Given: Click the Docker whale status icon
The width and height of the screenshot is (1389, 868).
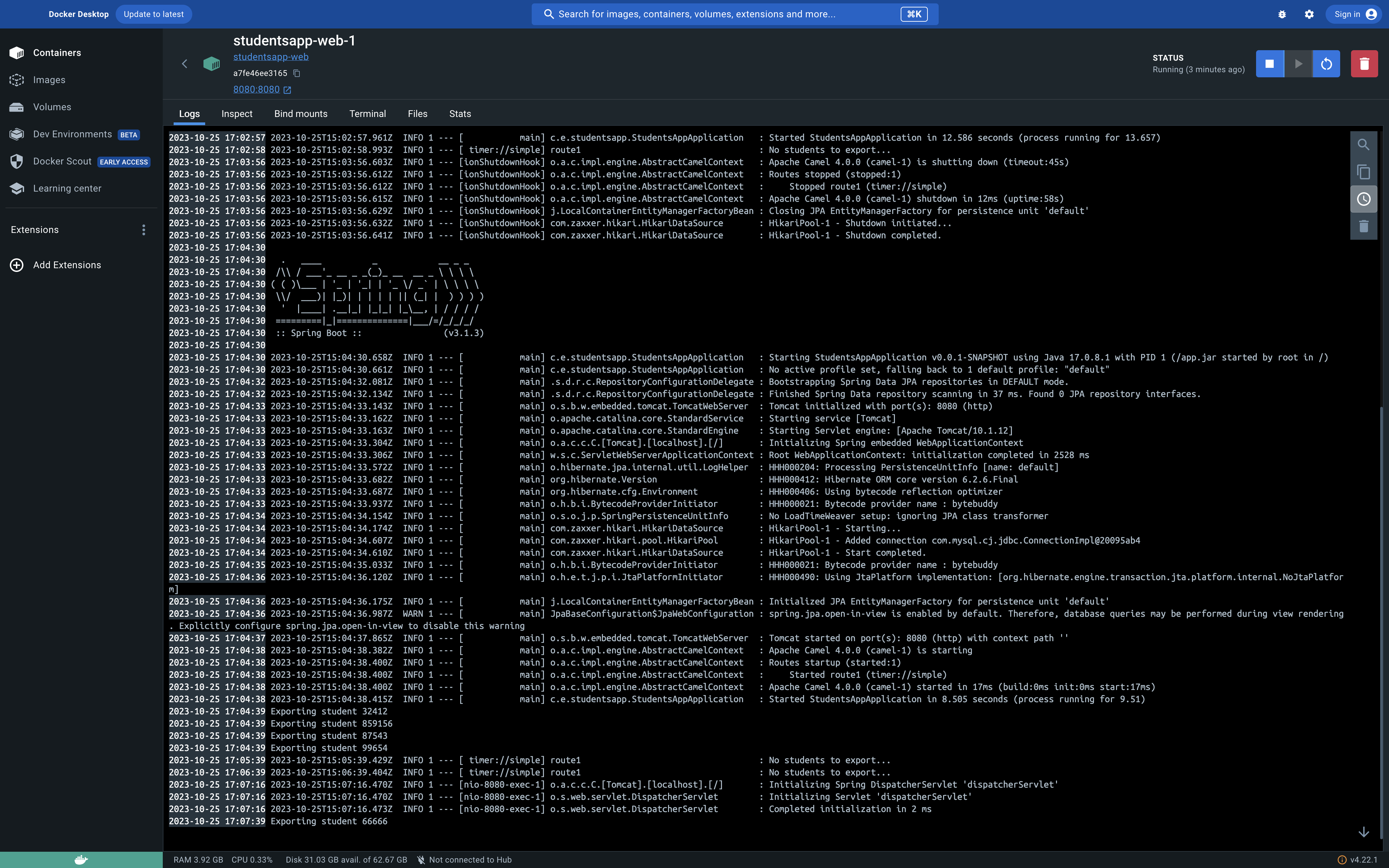Looking at the screenshot, I should coord(81,860).
